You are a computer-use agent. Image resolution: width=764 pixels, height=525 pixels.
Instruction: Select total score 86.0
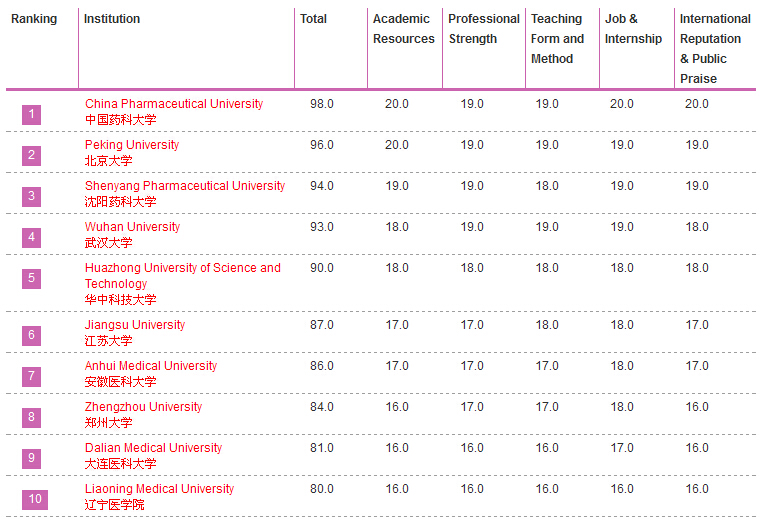[322, 366]
